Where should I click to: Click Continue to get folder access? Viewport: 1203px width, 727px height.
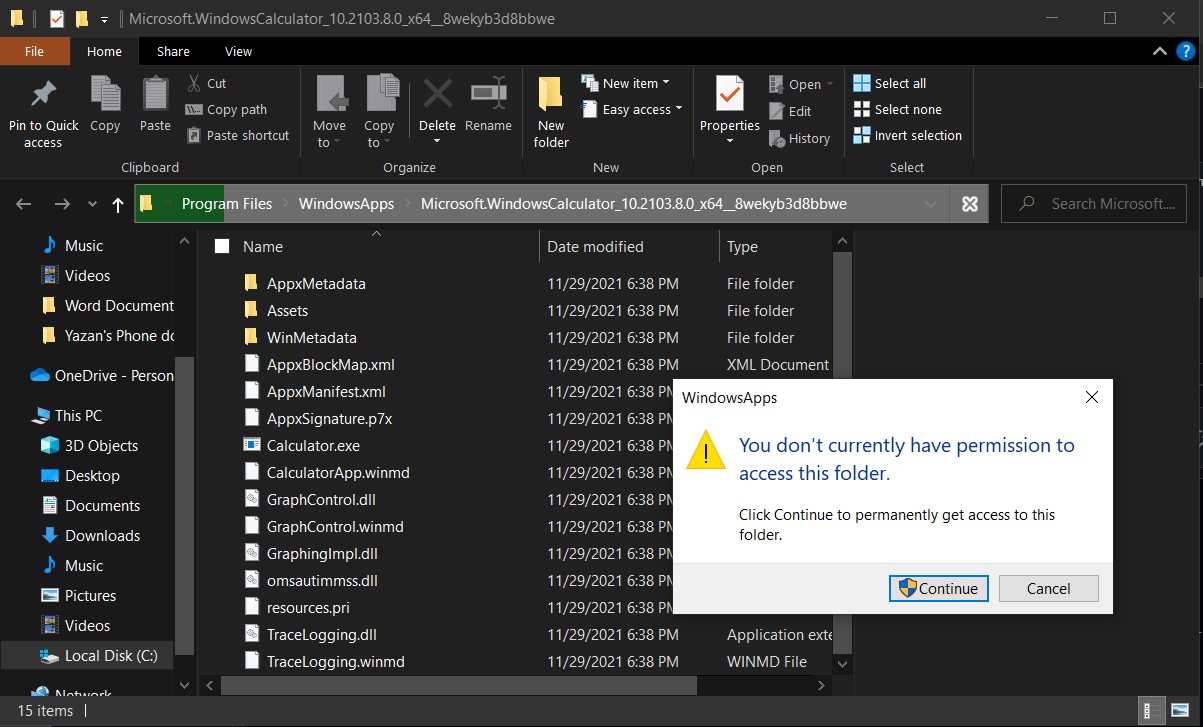pos(938,588)
